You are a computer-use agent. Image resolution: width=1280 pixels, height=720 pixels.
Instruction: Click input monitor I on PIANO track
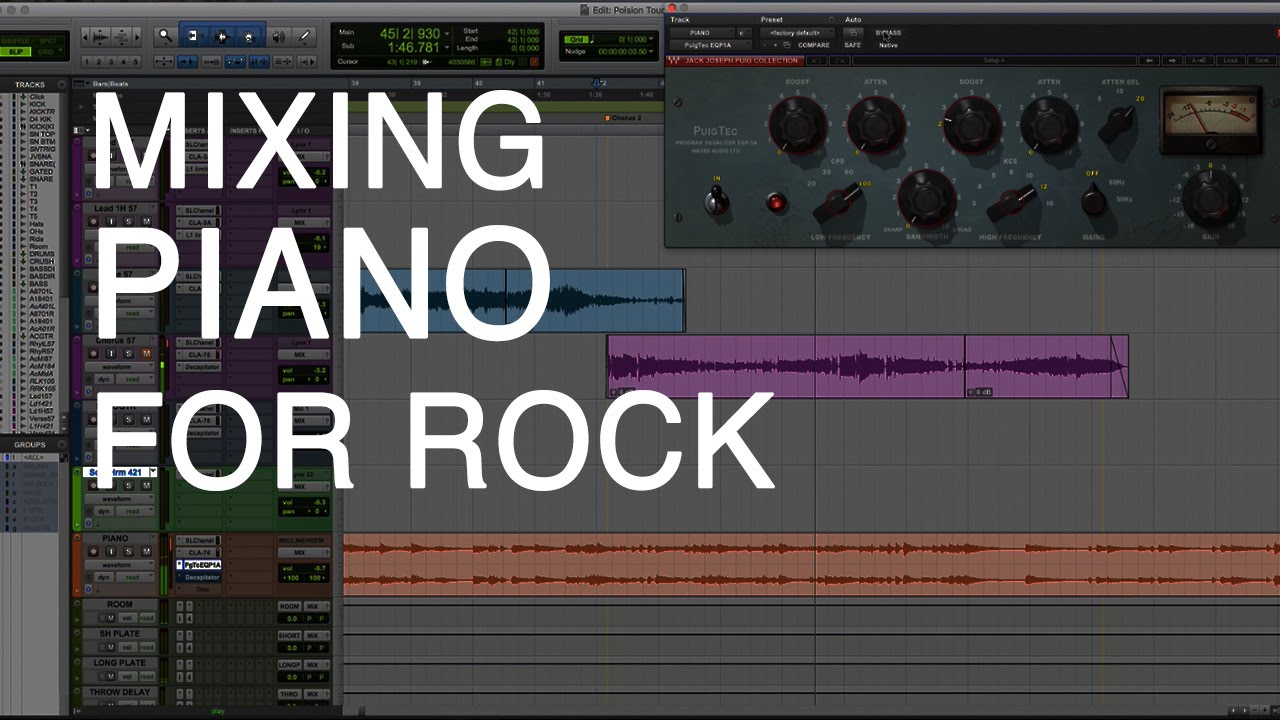click(x=113, y=552)
